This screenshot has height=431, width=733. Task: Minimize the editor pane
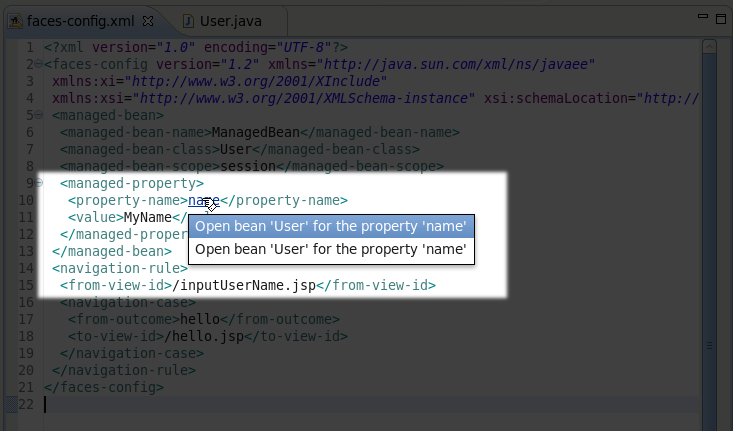tap(703, 16)
